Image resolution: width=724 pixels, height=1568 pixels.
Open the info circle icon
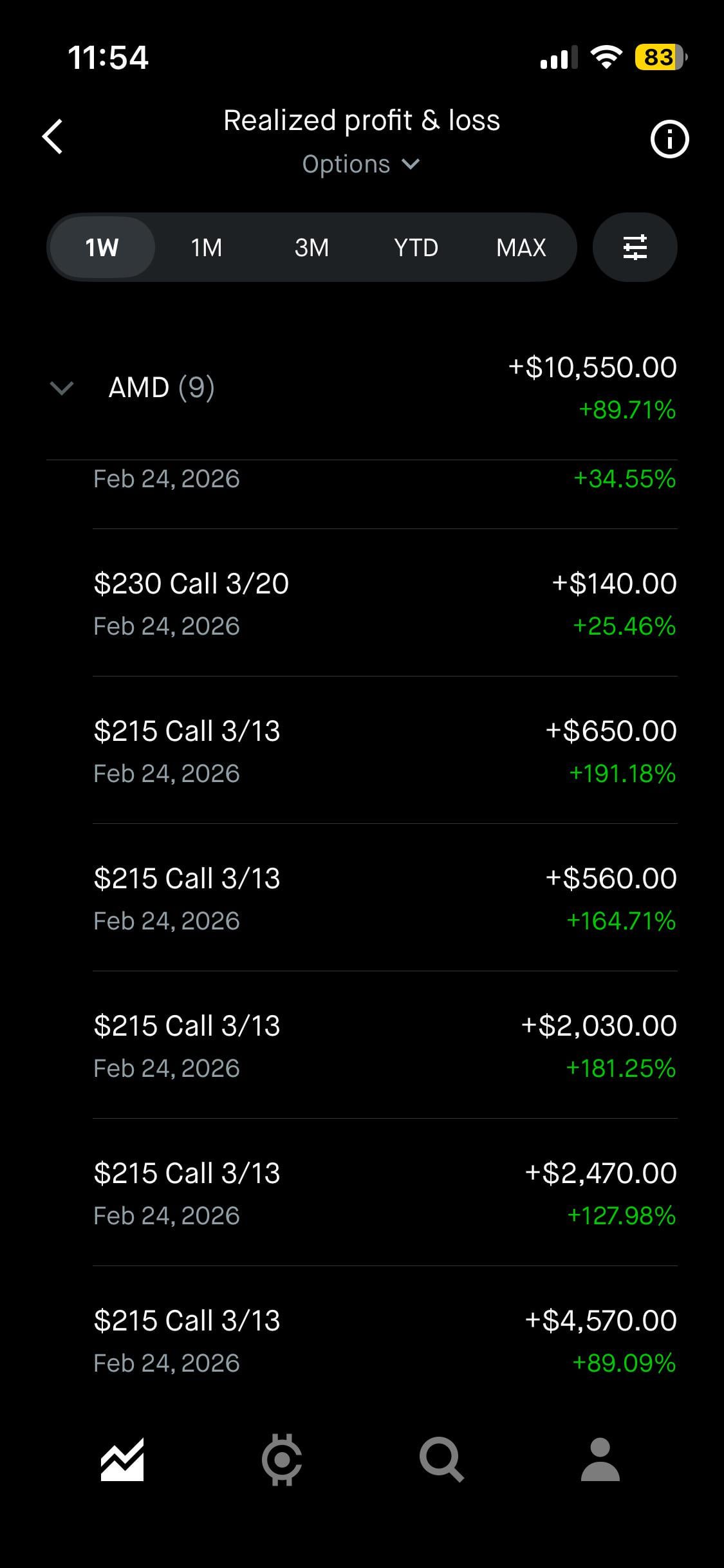[669, 139]
